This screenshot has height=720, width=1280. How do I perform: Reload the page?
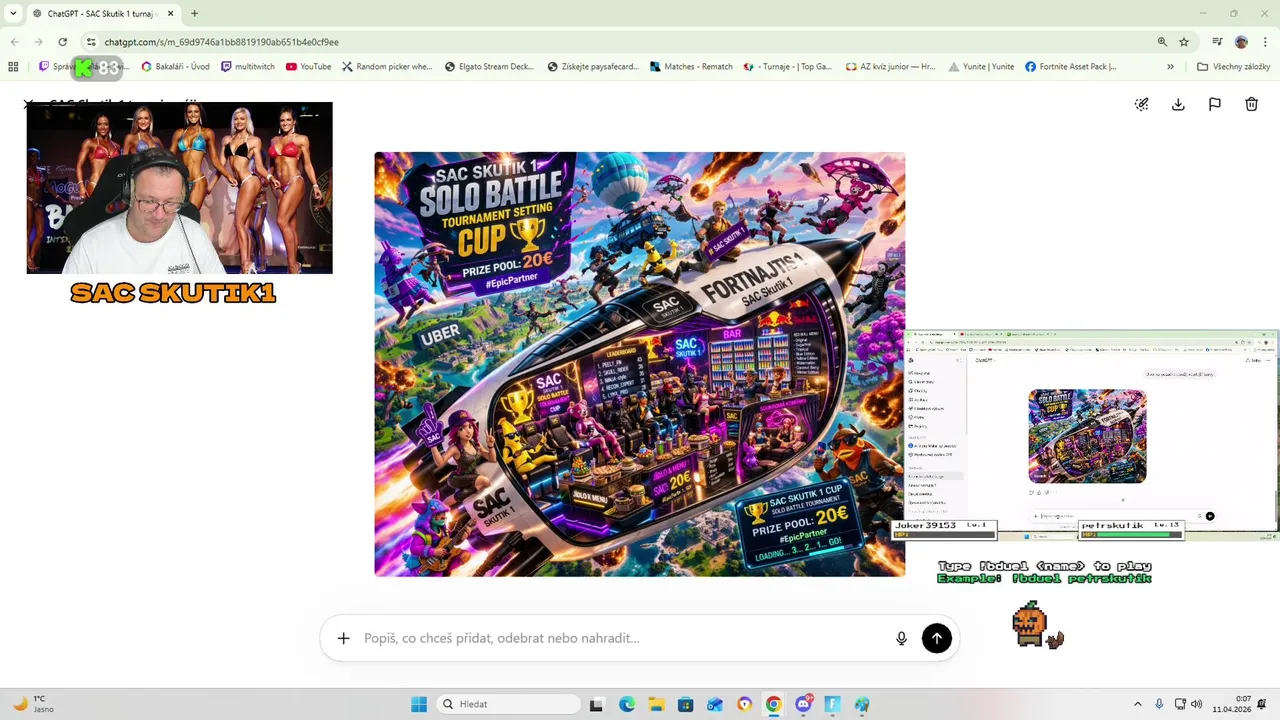click(62, 42)
